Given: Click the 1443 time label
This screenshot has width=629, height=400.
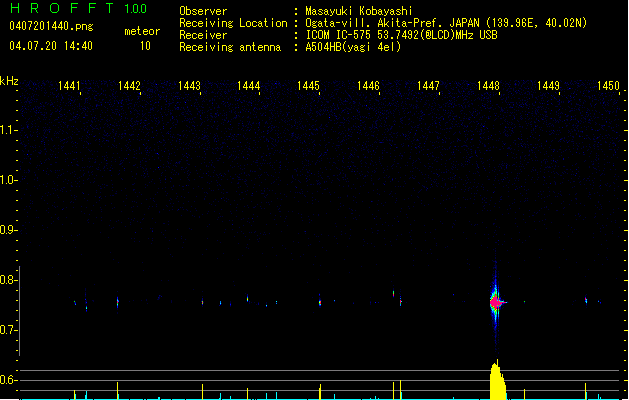Looking at the screenshot, I should (189, 87).
